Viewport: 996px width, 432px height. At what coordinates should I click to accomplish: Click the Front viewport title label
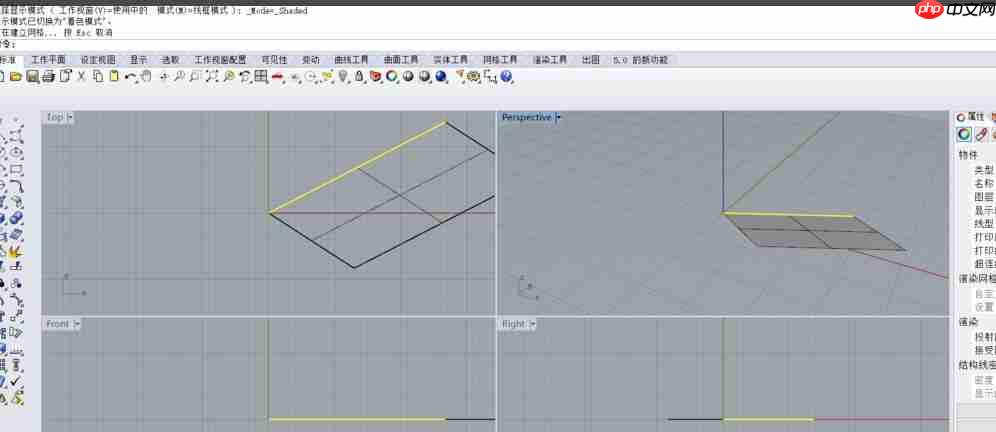pyautogui.click(x=57, y=324)
